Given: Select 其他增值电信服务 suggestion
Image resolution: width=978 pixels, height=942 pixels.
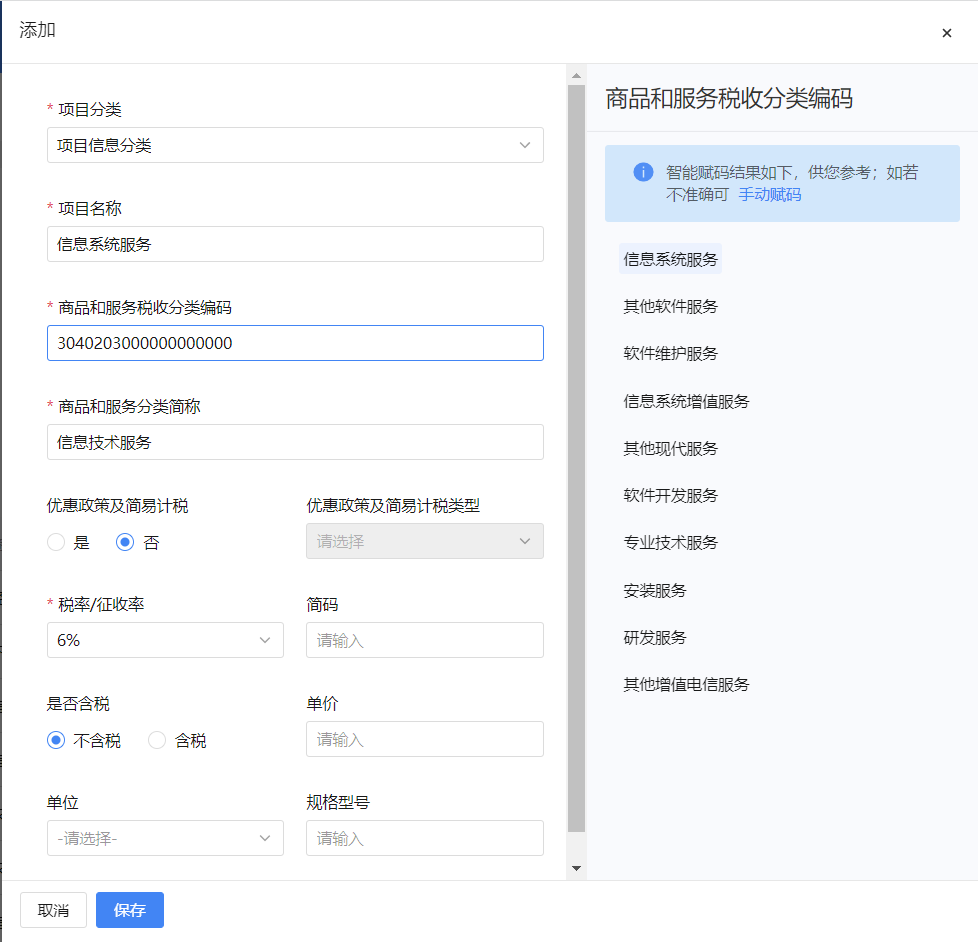Looking at the screenshot, I should [686, 685].
